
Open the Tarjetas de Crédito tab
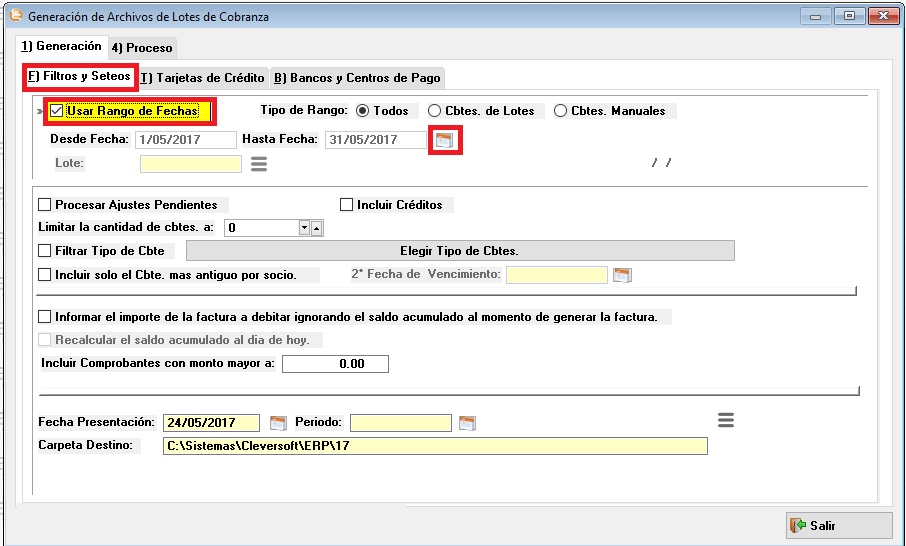pos(203,78)
